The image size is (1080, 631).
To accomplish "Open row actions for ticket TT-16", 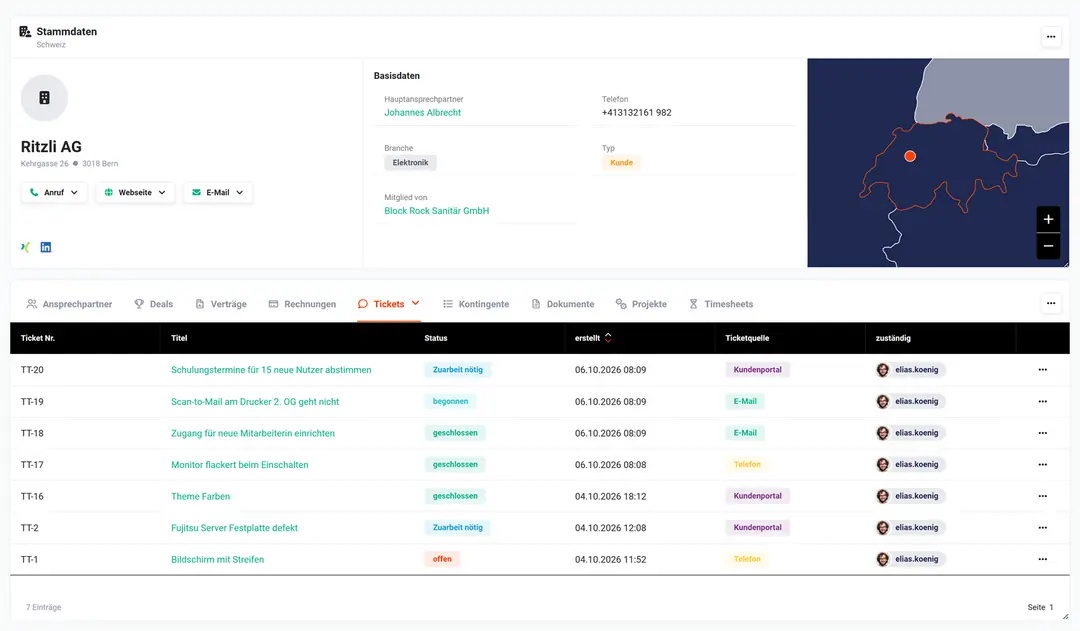I will 1043,496.
